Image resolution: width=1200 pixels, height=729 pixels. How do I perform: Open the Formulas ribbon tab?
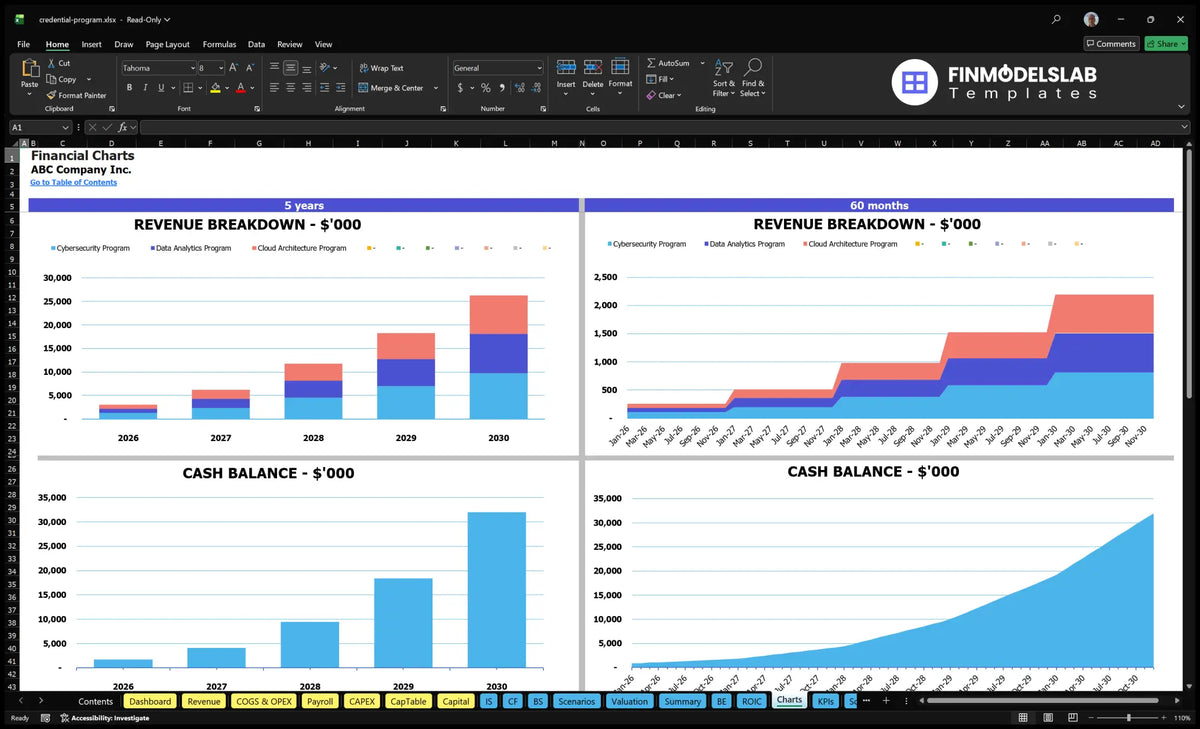pyautogui.click(x=219, y=44)
